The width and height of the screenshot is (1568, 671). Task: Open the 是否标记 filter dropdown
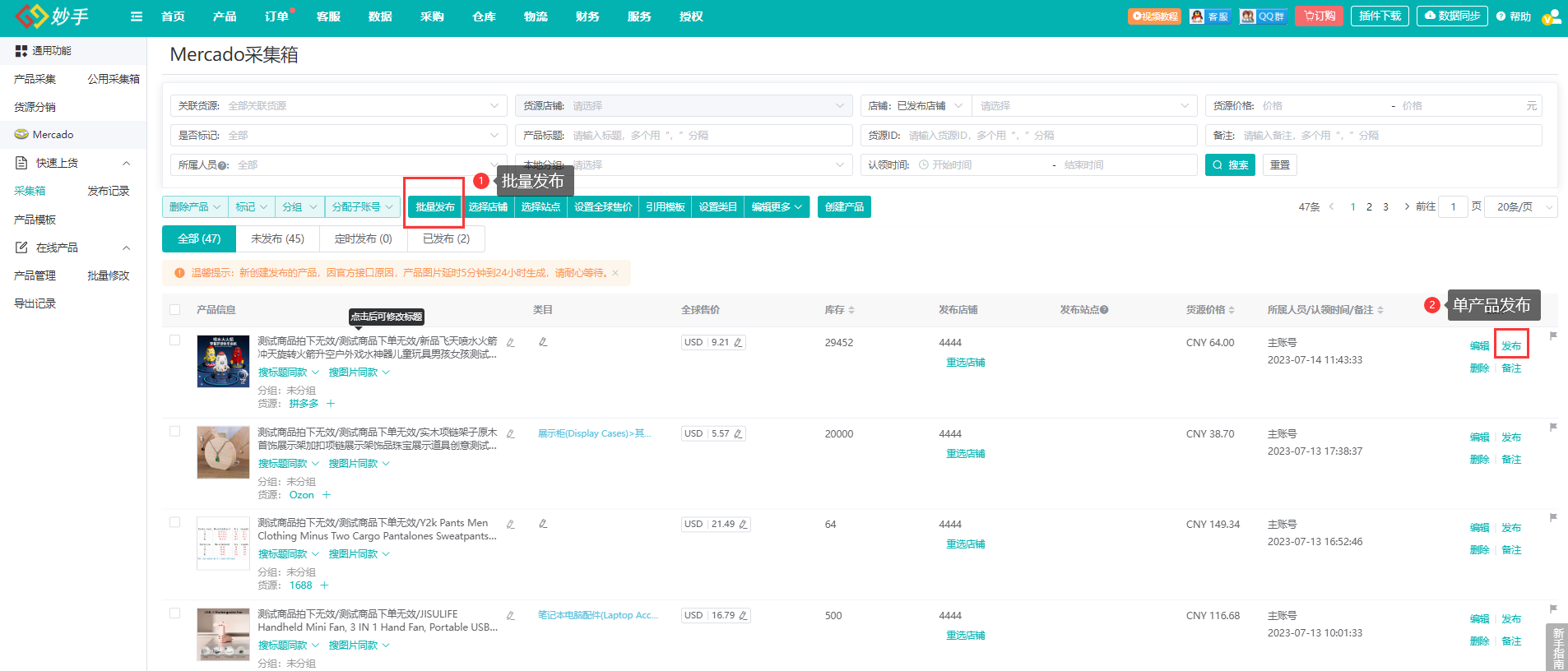(x=338, y=136)
